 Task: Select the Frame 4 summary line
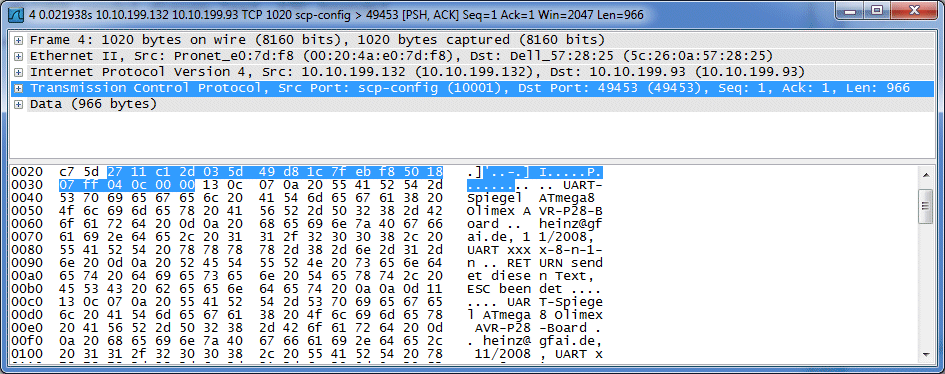[x=473, y=40]
